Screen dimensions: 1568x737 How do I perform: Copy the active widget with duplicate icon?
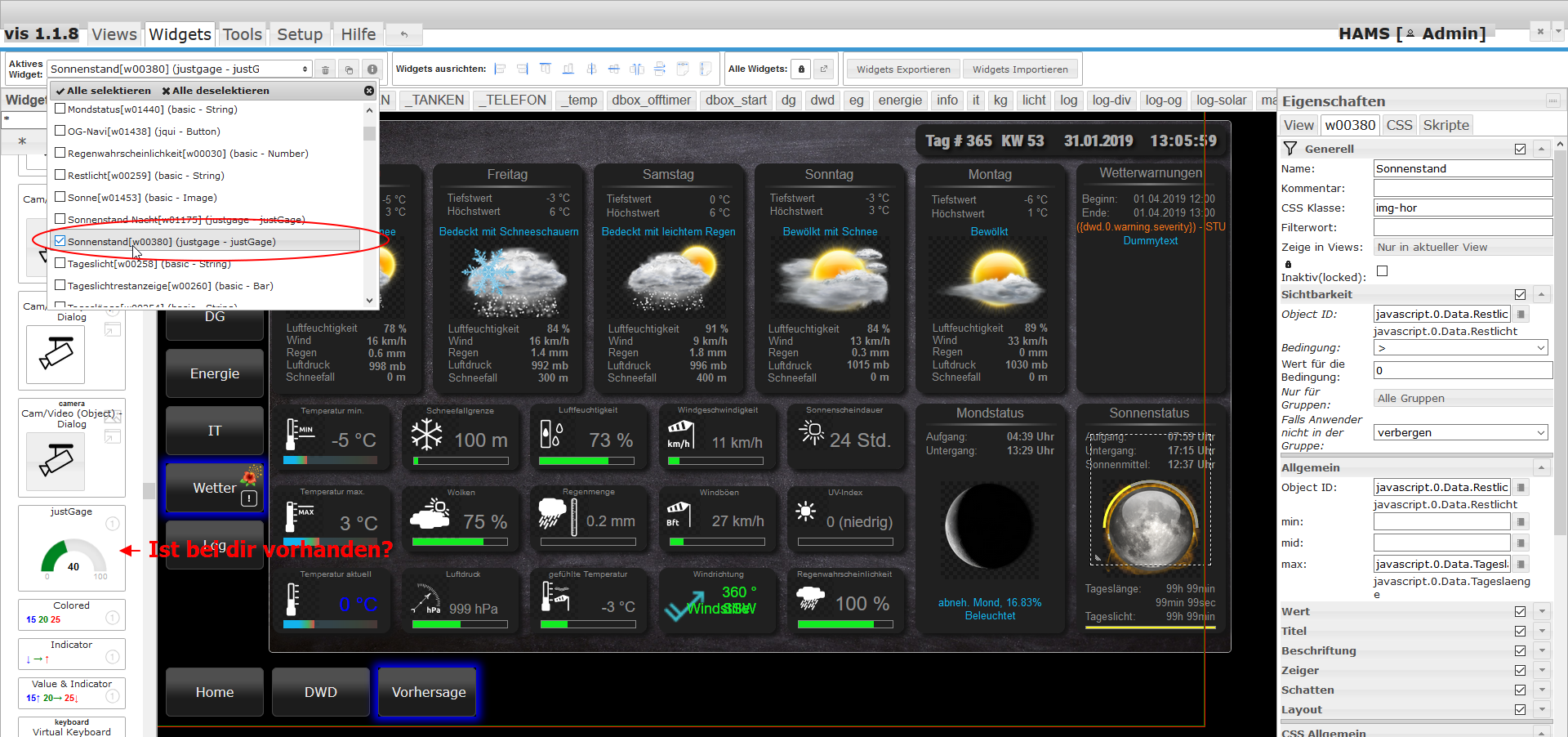click(349, 69)
